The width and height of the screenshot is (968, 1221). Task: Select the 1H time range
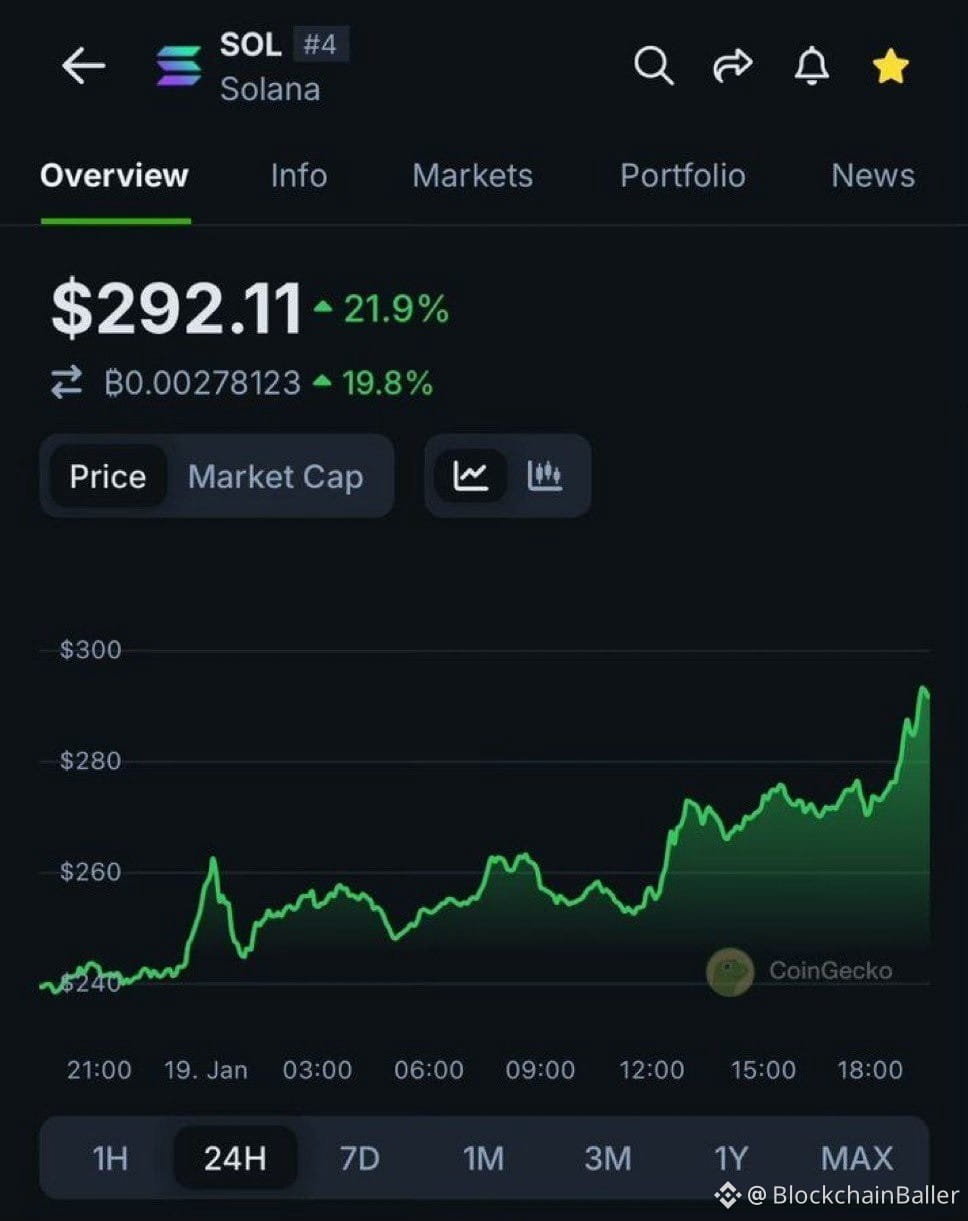[x=110, y=1158]
